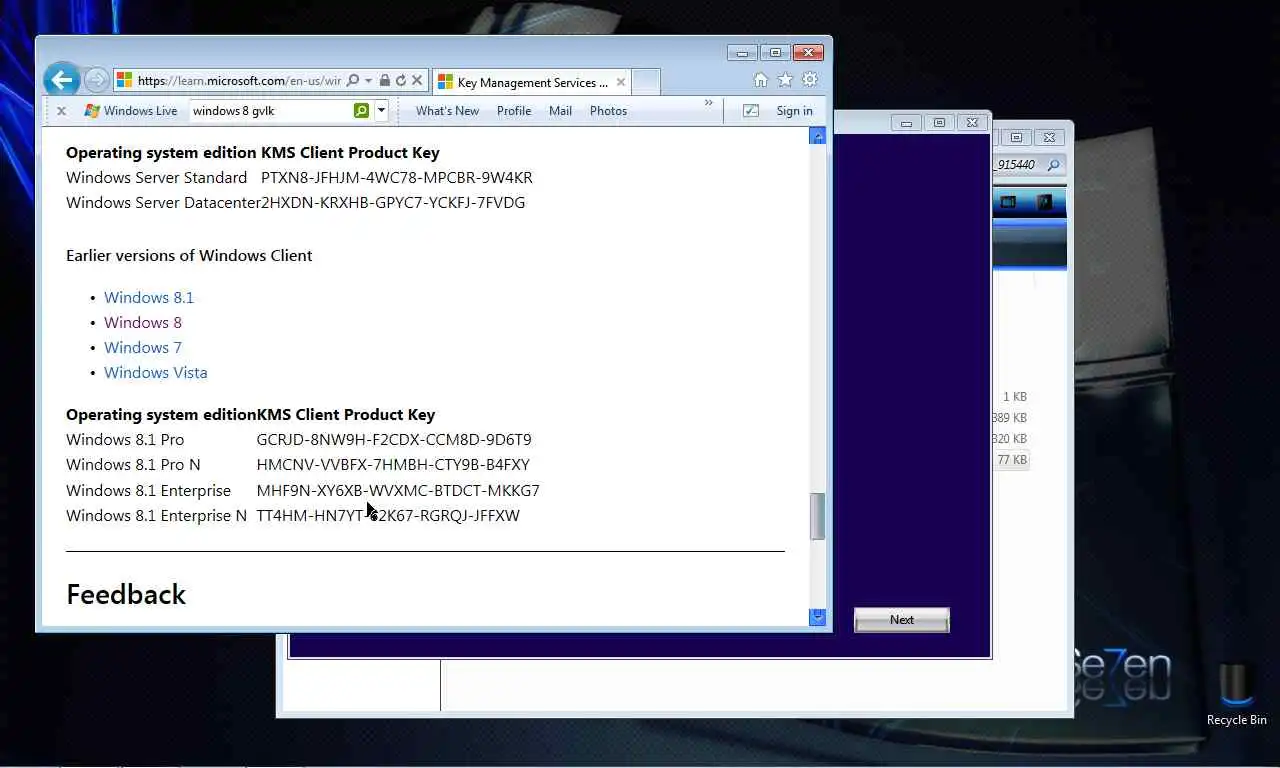
Task: Click the Microsoft favicon in address bar
Action: click(x=124, y=80)
